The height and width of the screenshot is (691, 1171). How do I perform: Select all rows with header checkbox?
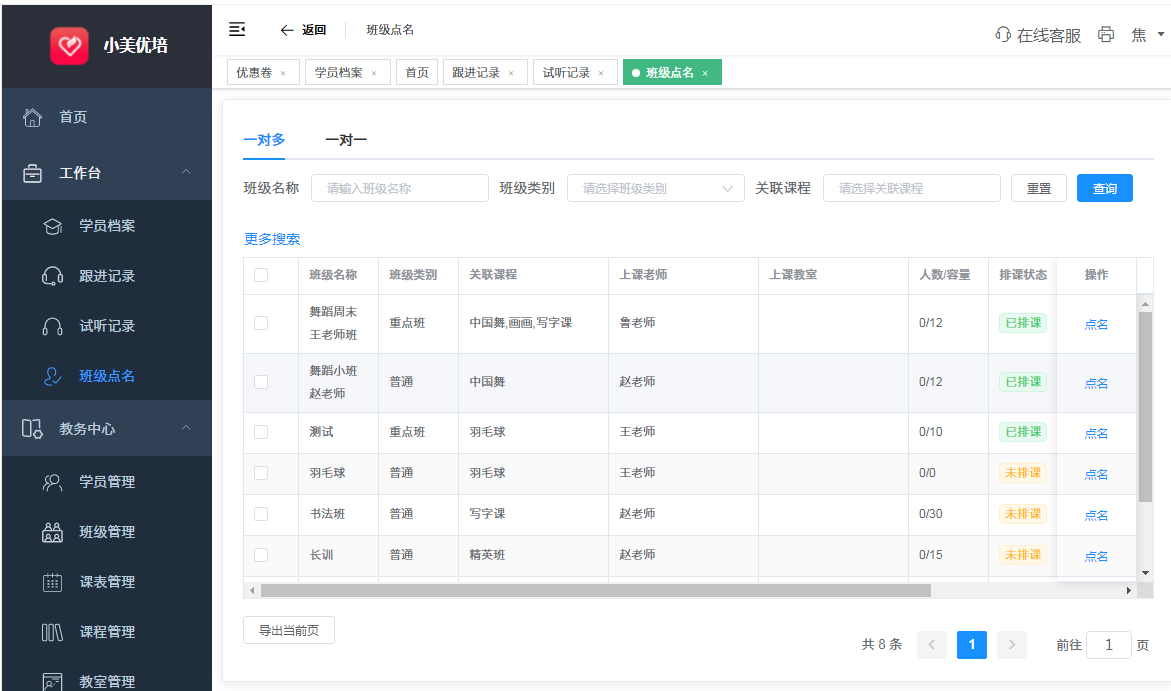pos(261,275)
